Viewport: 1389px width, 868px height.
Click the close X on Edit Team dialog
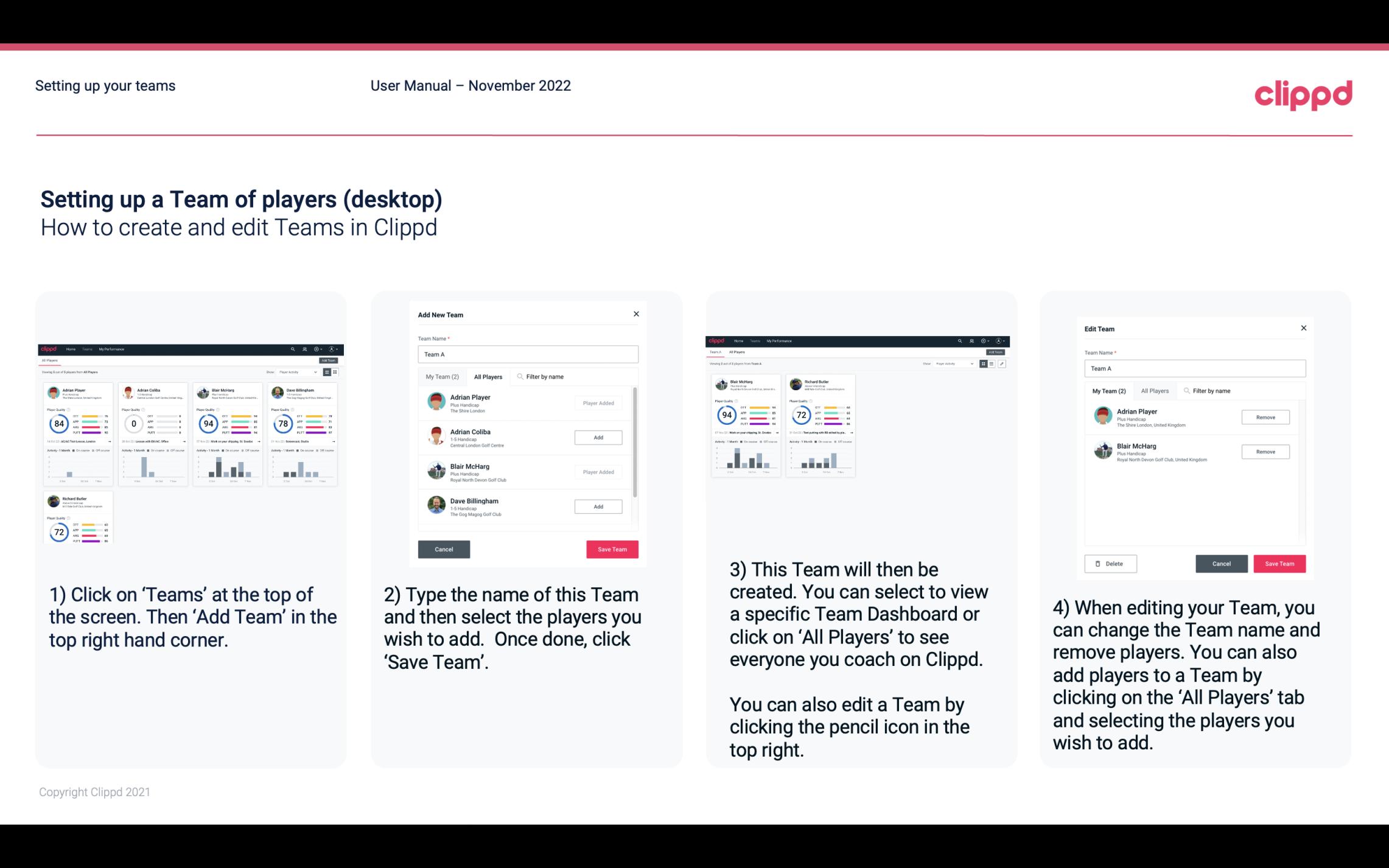[x=1303, y=329]
